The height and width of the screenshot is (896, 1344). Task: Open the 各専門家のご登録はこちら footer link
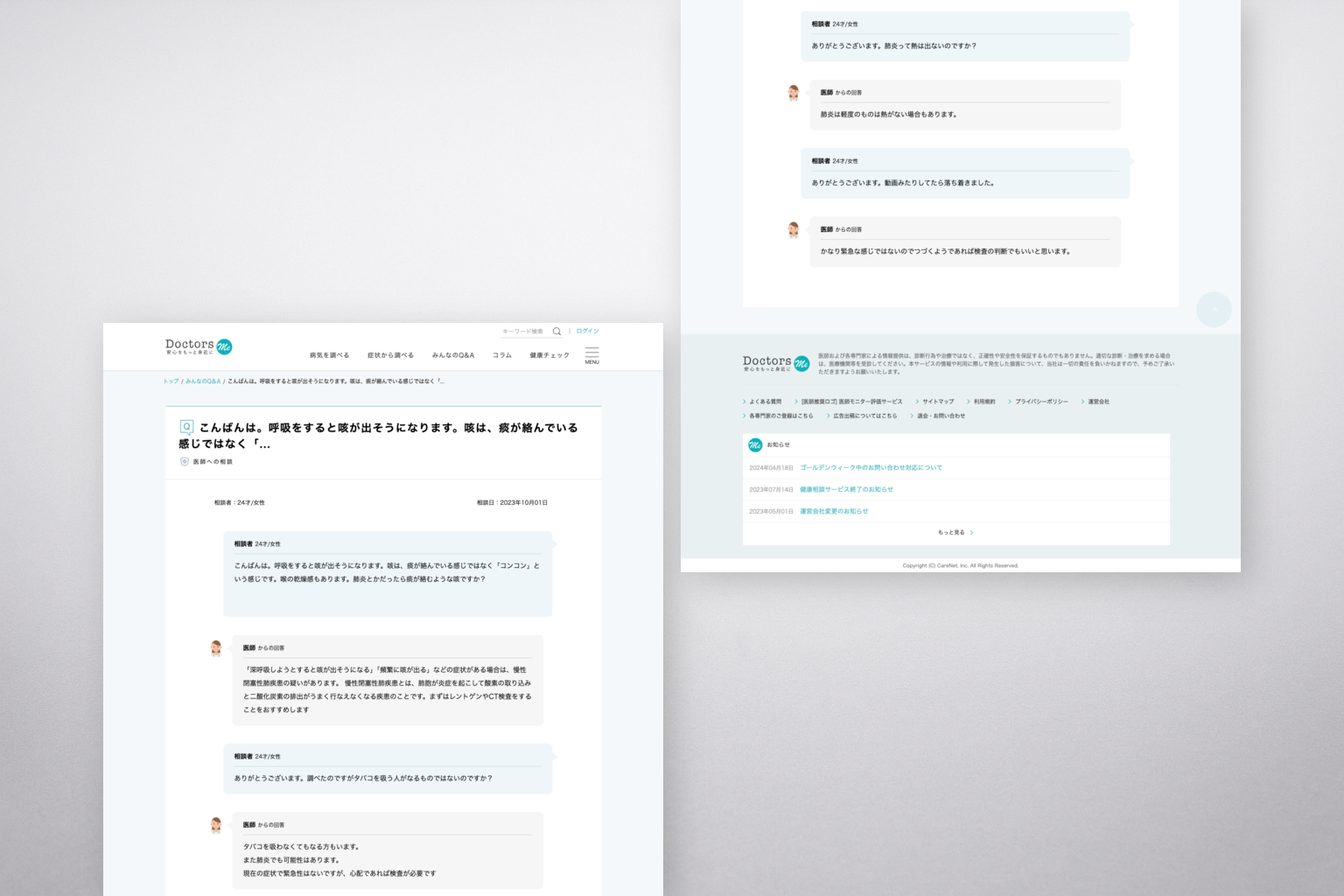780,416
